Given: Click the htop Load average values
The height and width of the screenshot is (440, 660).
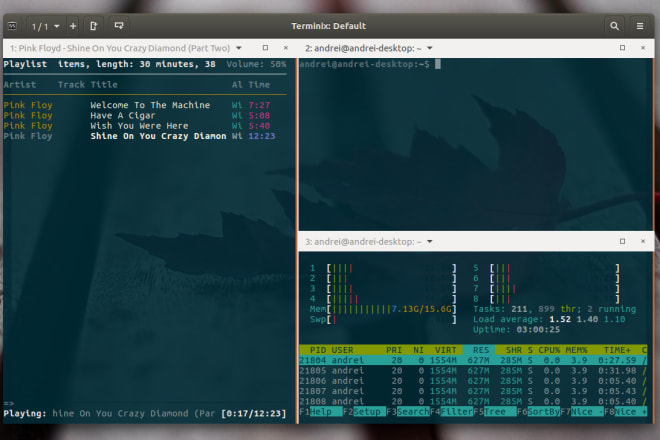Looking at the screenshot, I should point(587,319).
